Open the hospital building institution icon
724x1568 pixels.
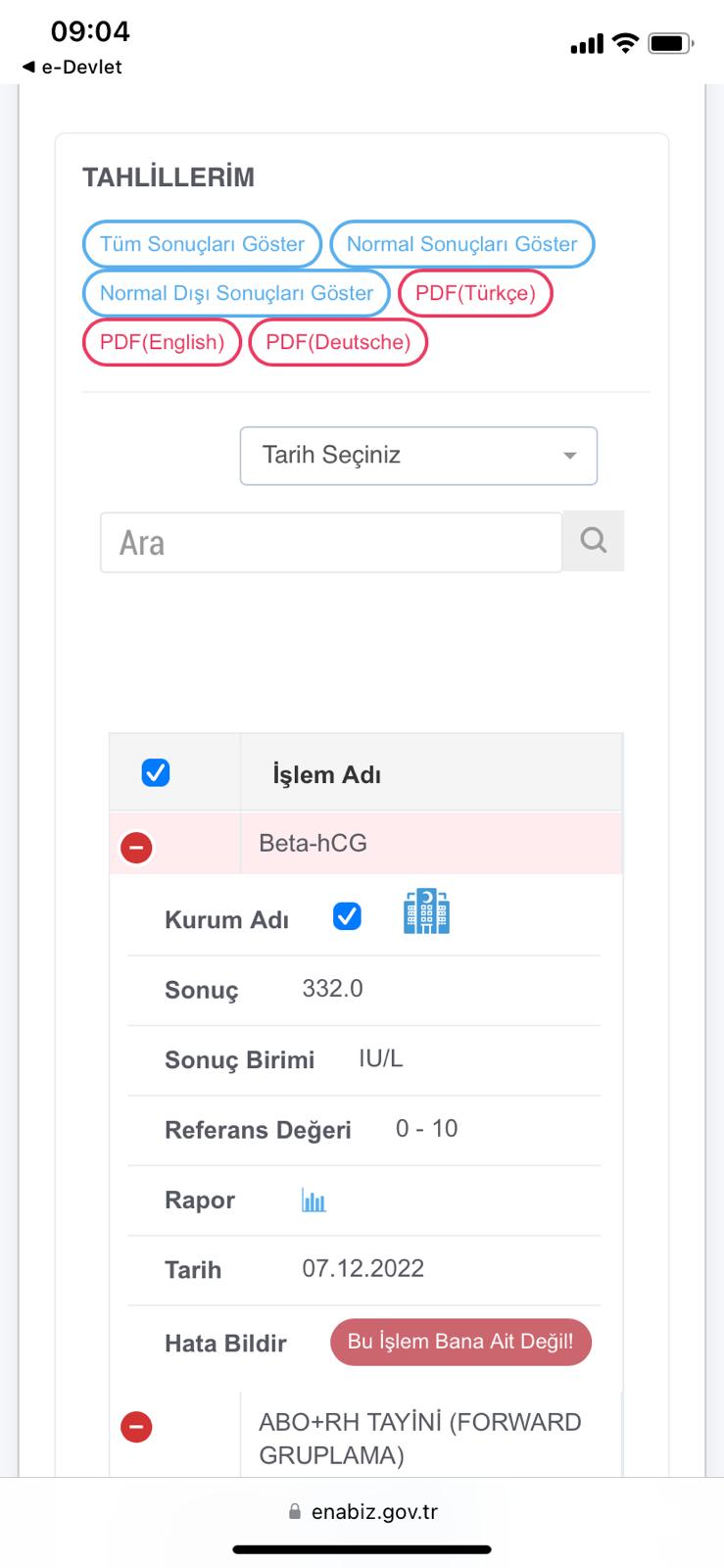[426, 911]
